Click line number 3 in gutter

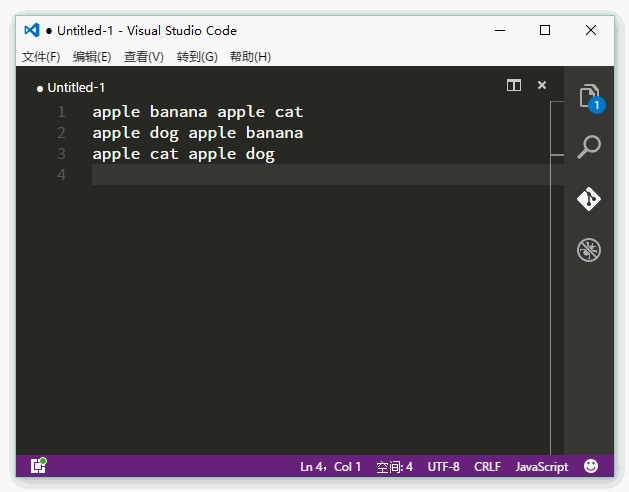click(x=61, y=154)
